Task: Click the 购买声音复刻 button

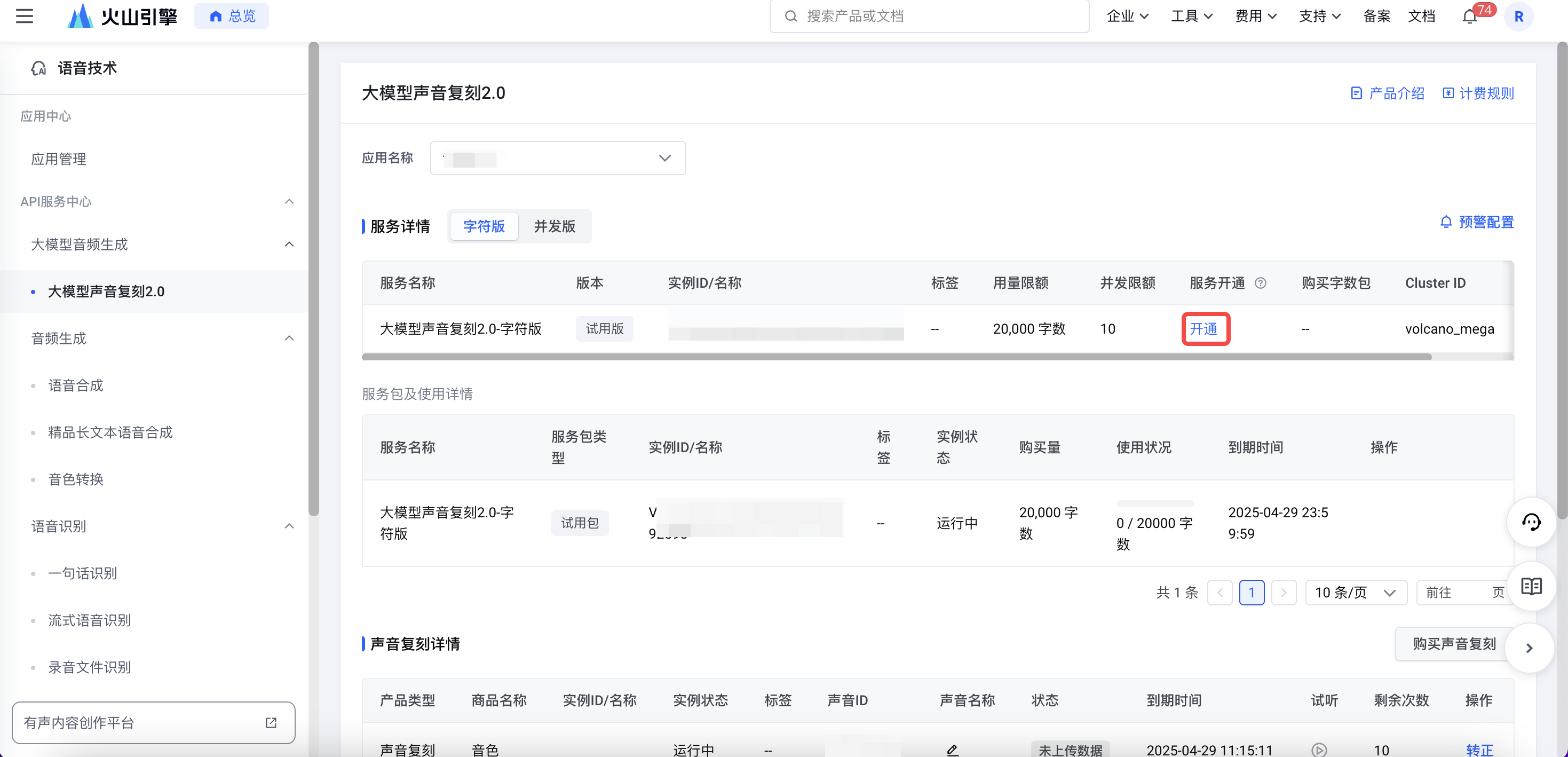Action: click(x=1454, y=643)
